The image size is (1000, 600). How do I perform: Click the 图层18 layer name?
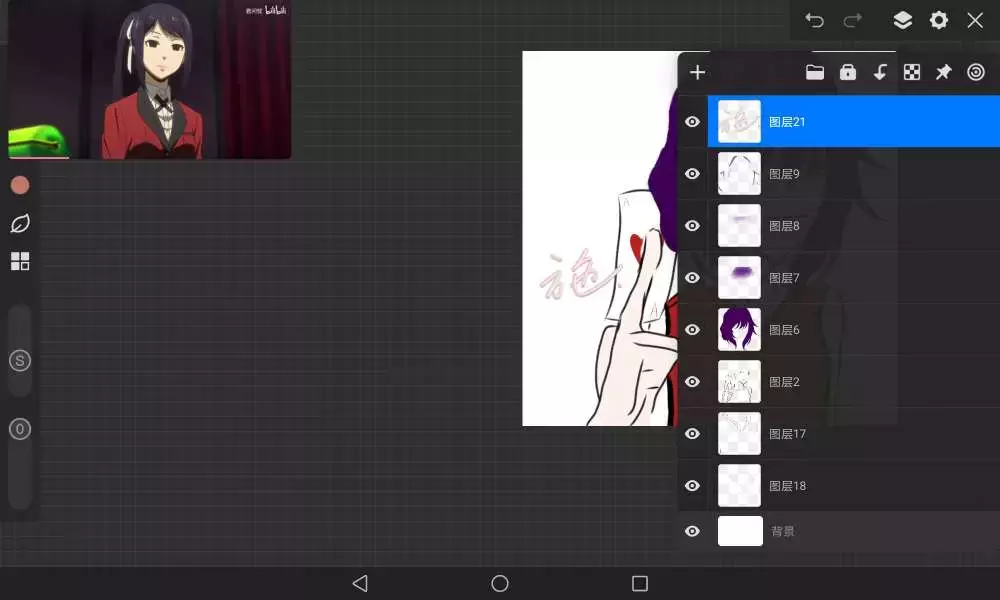click(x=787, y=486)
